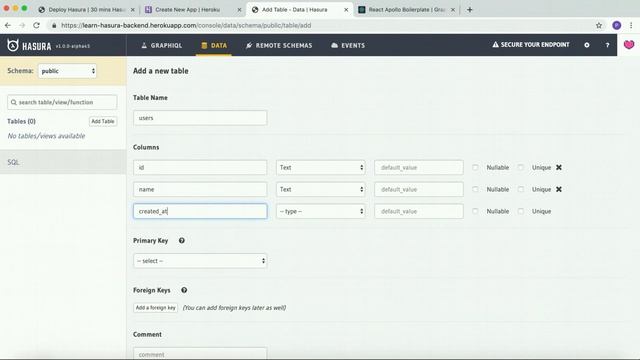
Task: Toggle Nullable for the created_at column
Action: [x=475, y=211]
